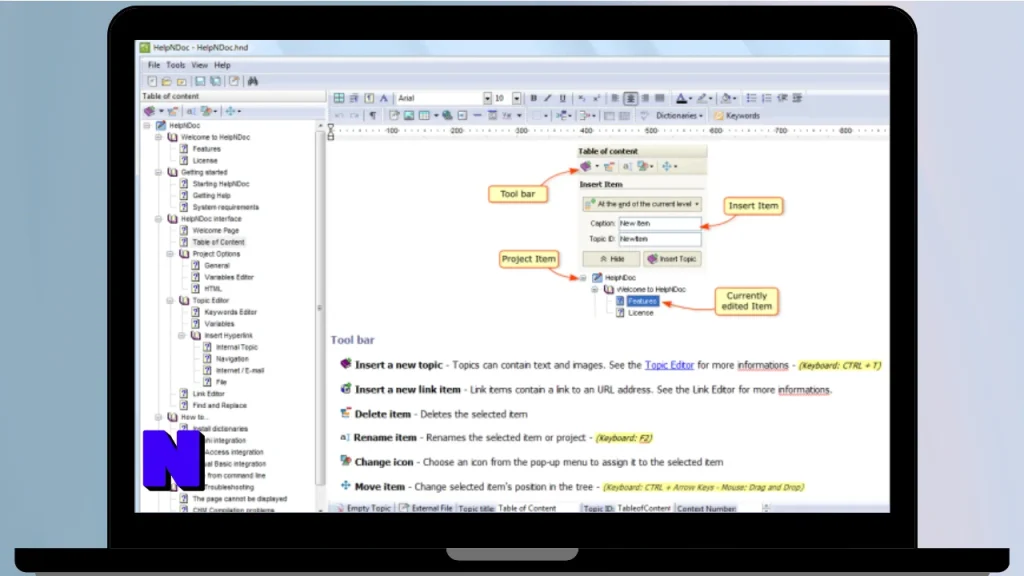Click the grid icon left of font box
The width and height of the screenshot is (1024, 576).
click(339, 98)
